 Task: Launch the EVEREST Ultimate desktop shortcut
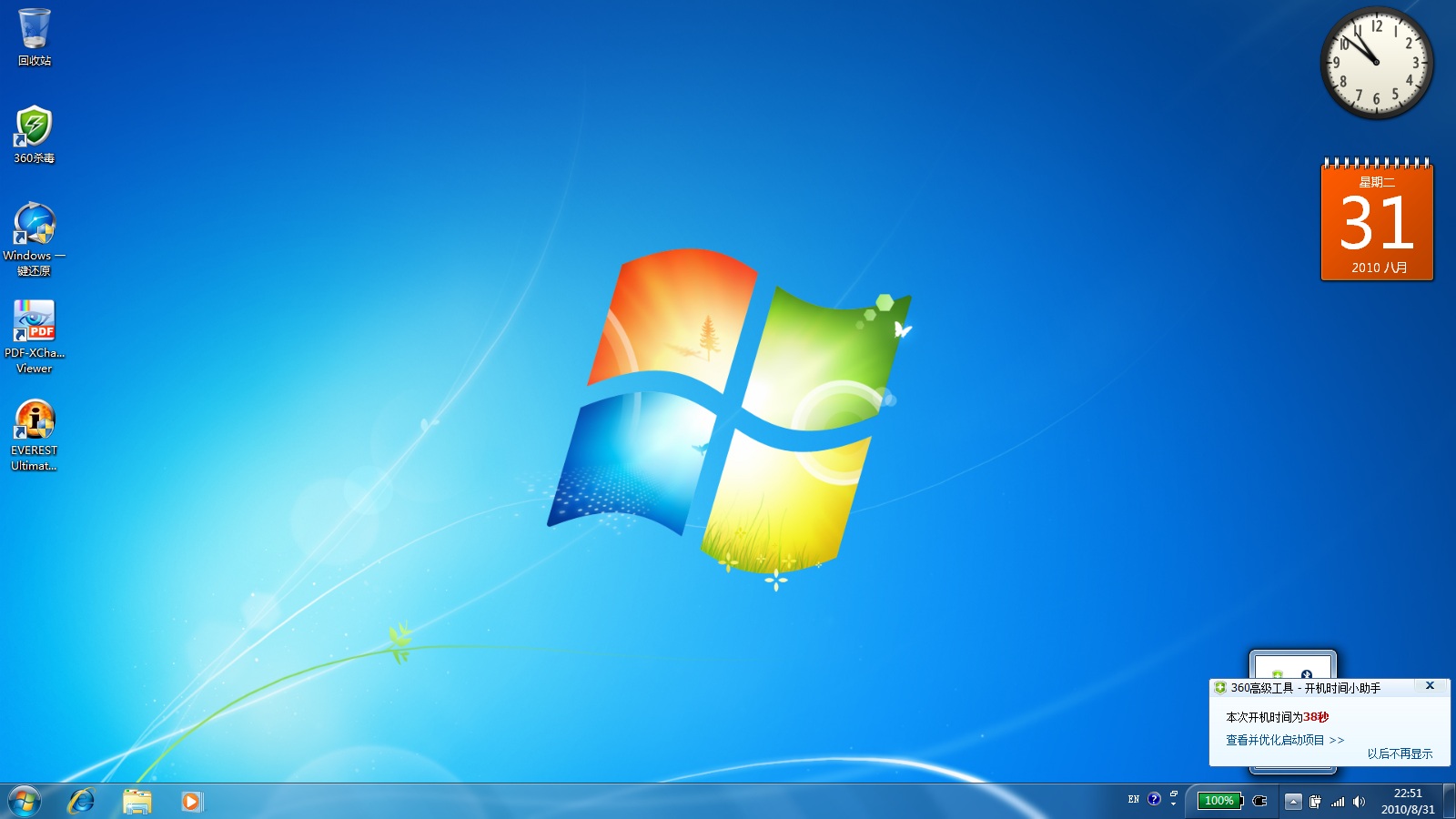click(34, 435)
